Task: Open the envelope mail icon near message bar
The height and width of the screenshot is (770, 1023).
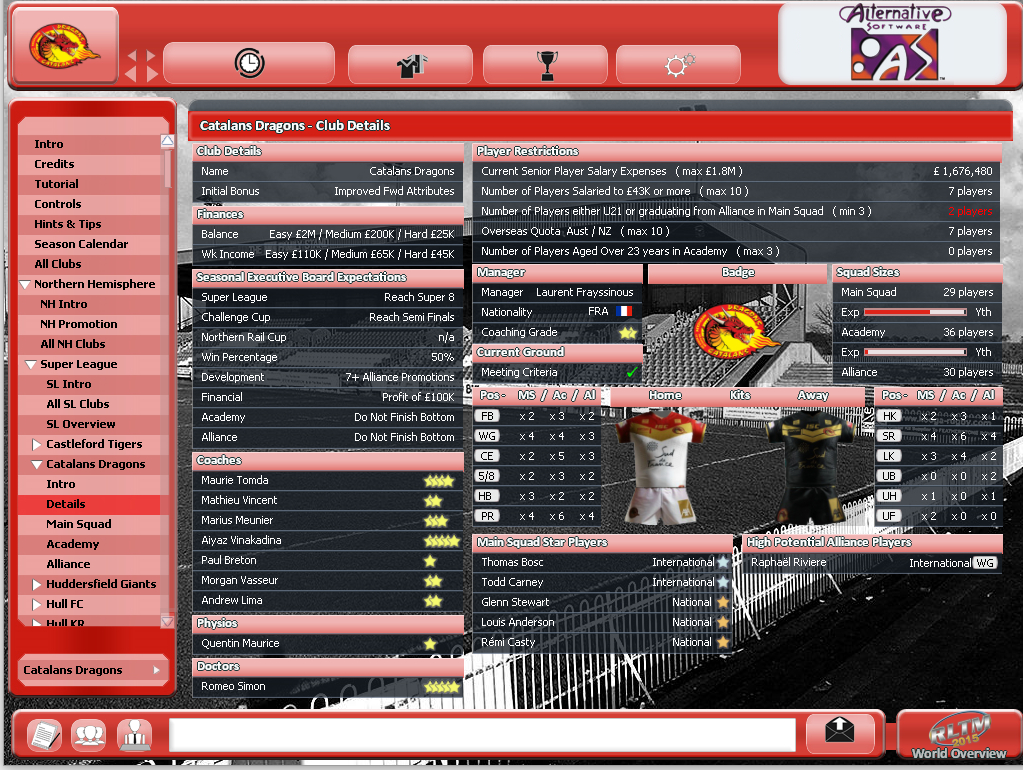Action: click(x=840, y=734)
